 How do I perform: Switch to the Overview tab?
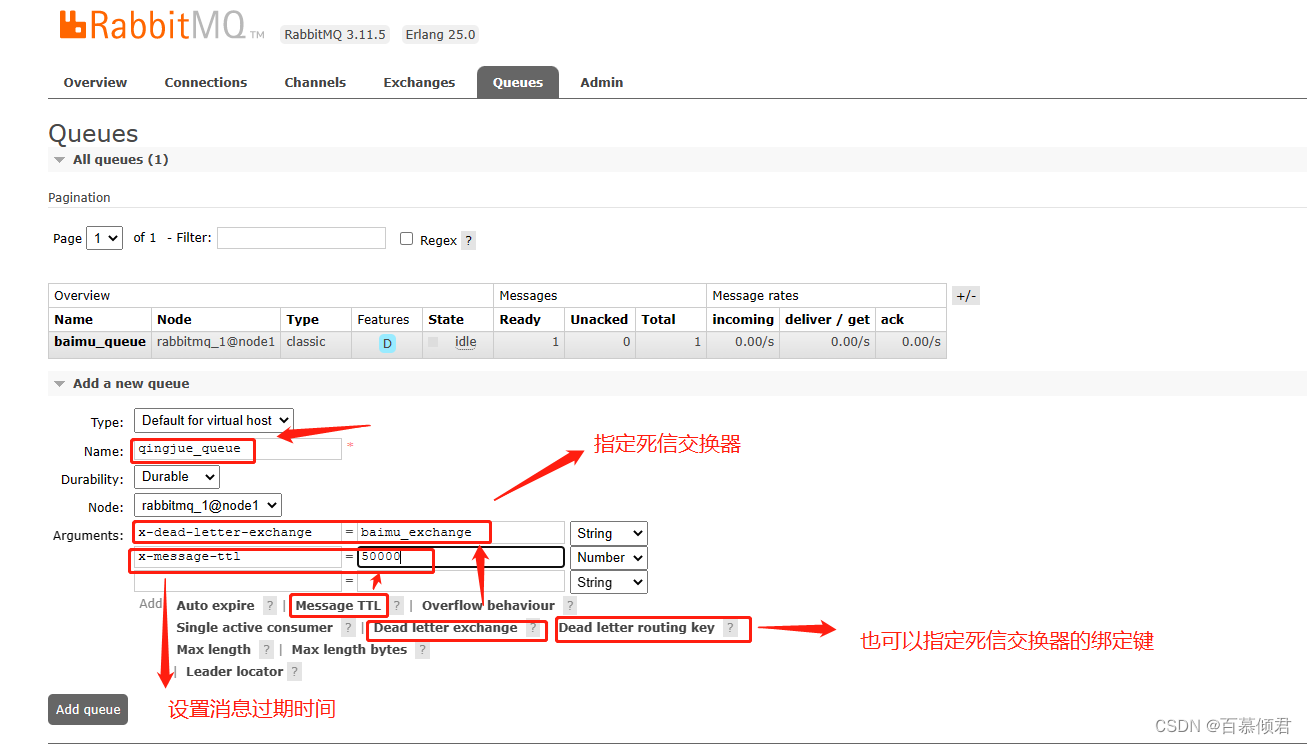[x=95, y=82]
